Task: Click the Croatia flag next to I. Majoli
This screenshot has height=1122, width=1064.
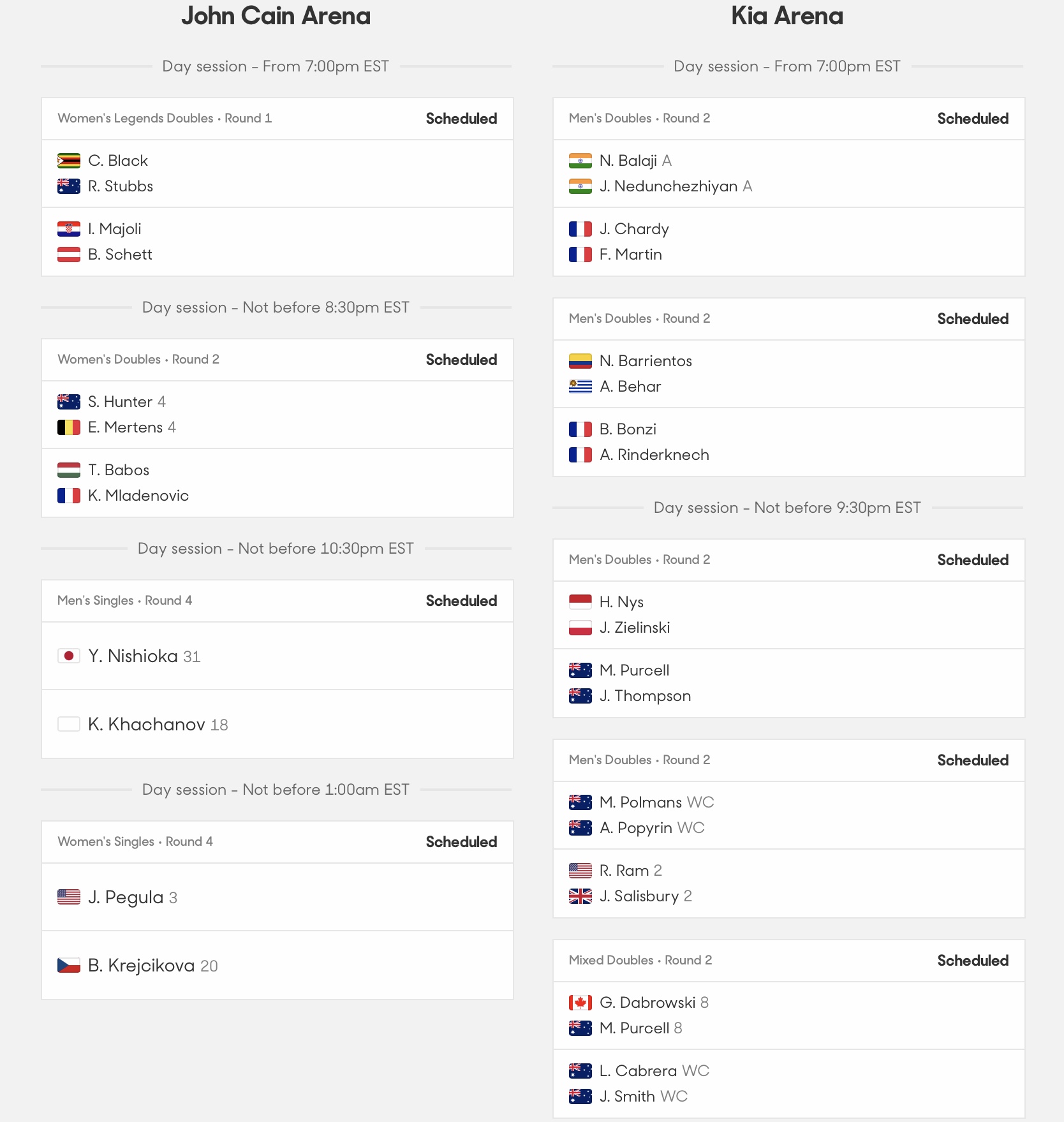Action: coord(69,229)
